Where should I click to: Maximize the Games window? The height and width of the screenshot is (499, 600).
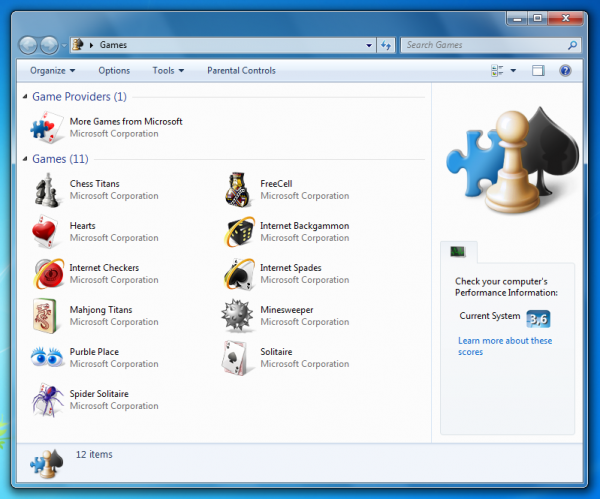pos(538,18)
